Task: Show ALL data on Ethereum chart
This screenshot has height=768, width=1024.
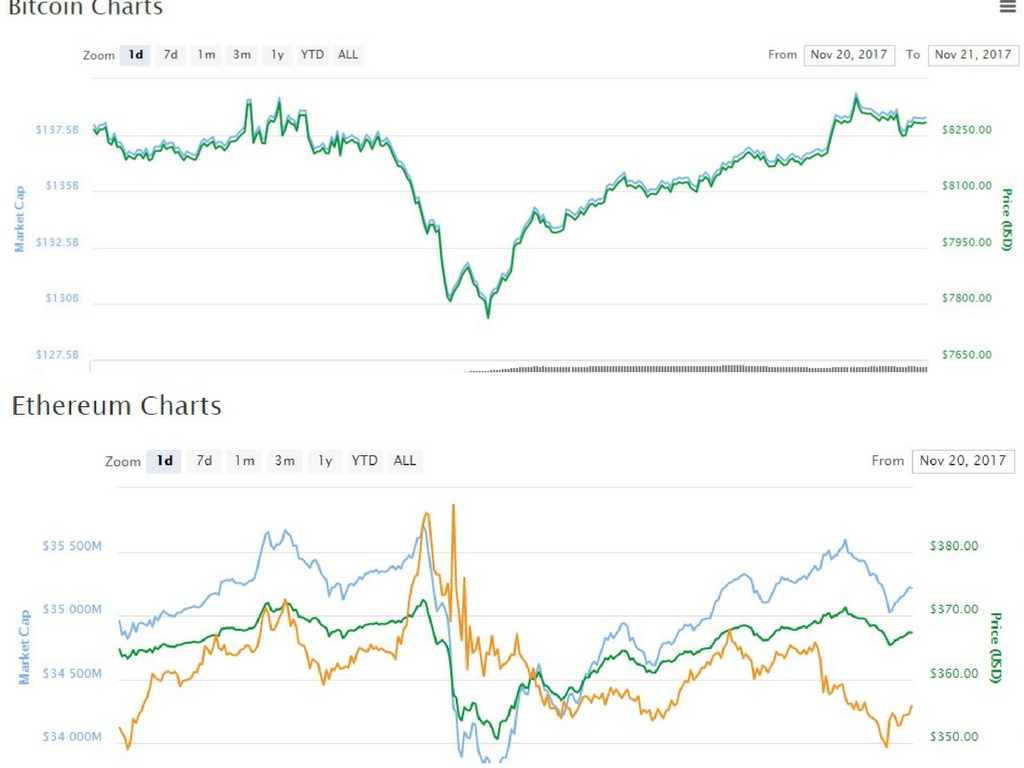Action: point(405,461)
